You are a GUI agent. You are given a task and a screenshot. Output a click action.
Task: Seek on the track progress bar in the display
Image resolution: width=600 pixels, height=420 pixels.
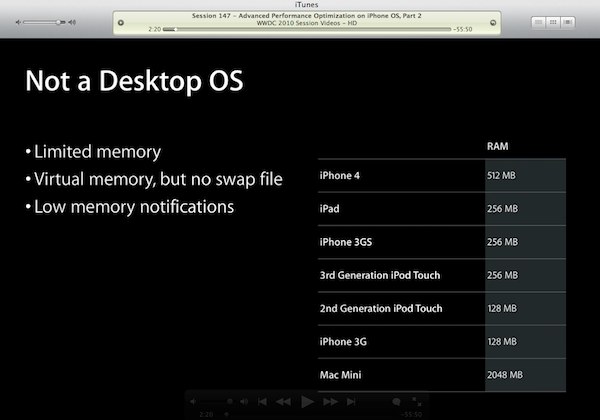tap(307, 29)
